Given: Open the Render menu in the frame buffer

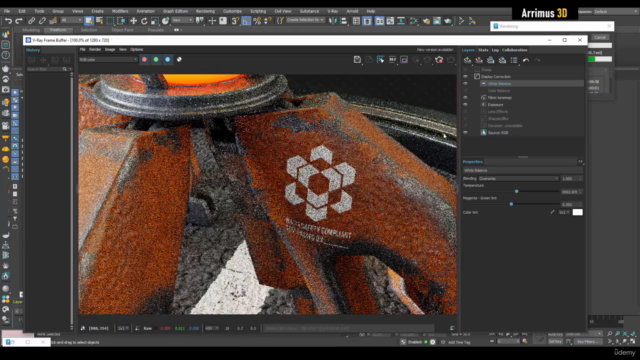Looking at the screenshot, I should tap(95, 49).
